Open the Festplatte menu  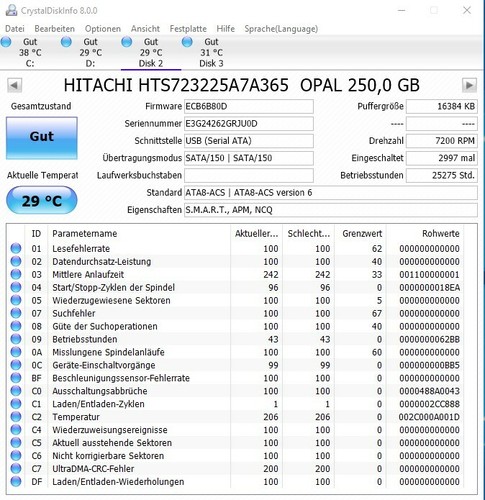(188, 29)
